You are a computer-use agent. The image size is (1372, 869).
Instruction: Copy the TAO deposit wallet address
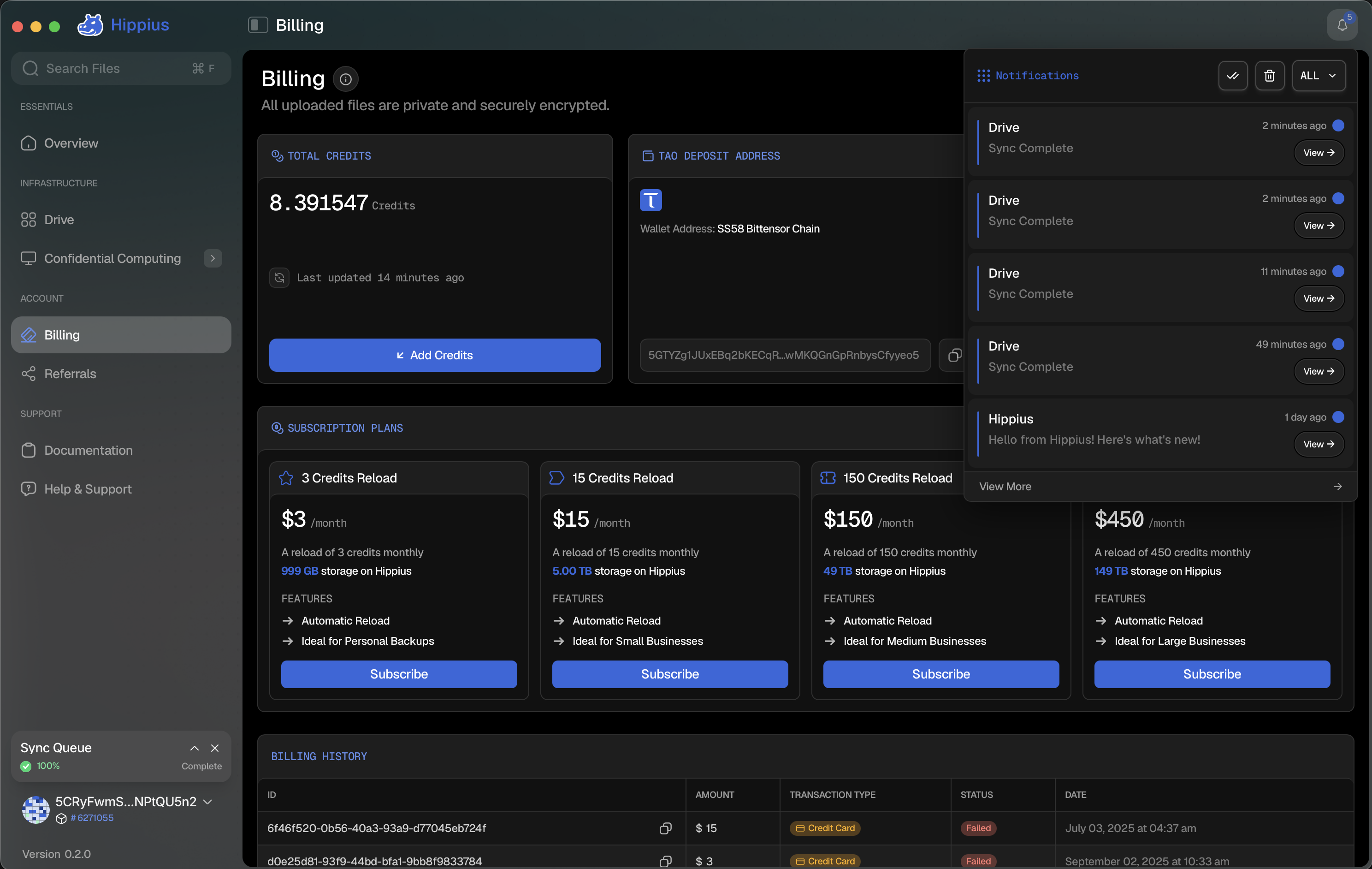tap(954, 355)
